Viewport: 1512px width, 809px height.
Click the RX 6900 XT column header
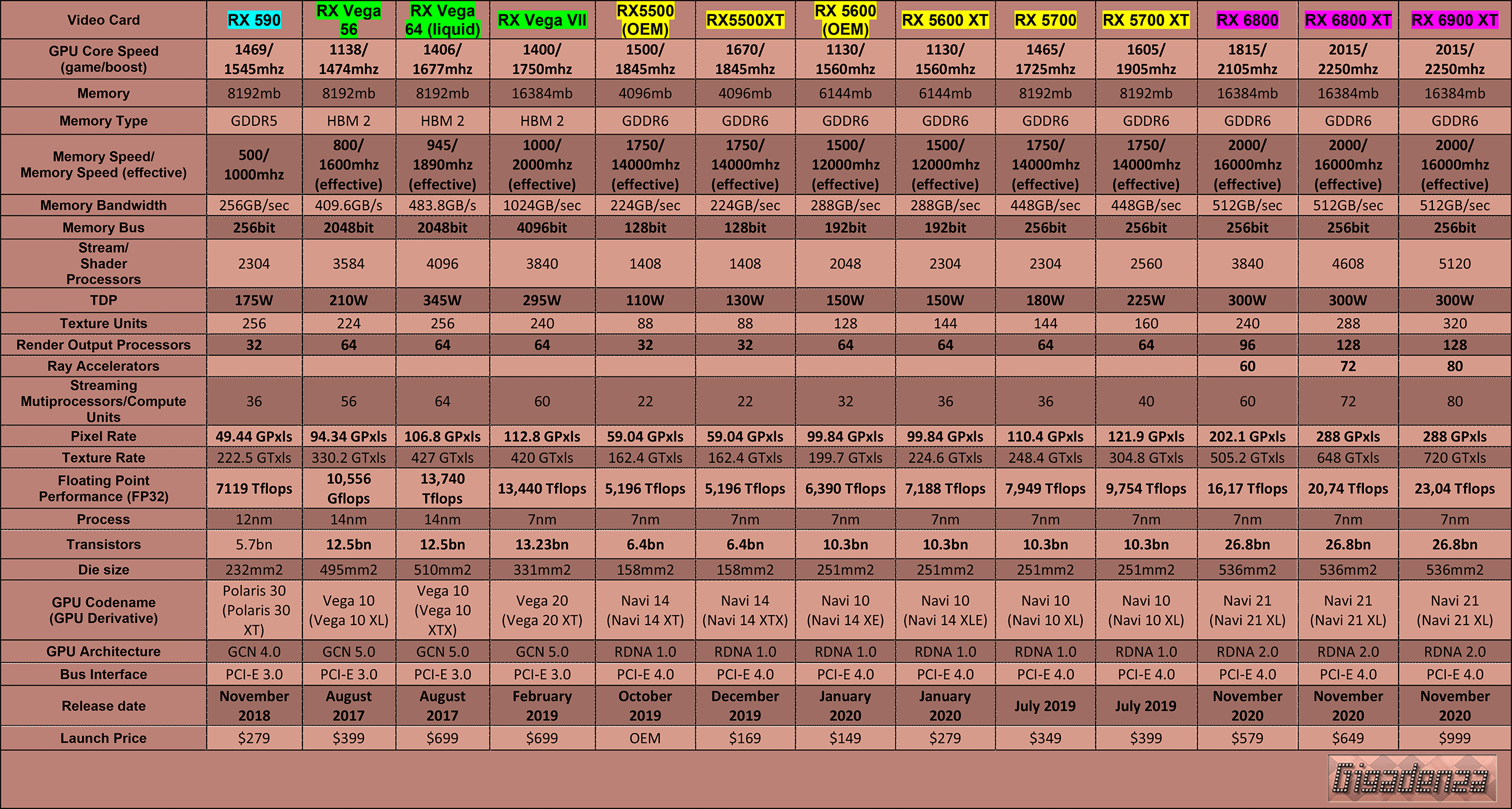[x=1455, y=20]
